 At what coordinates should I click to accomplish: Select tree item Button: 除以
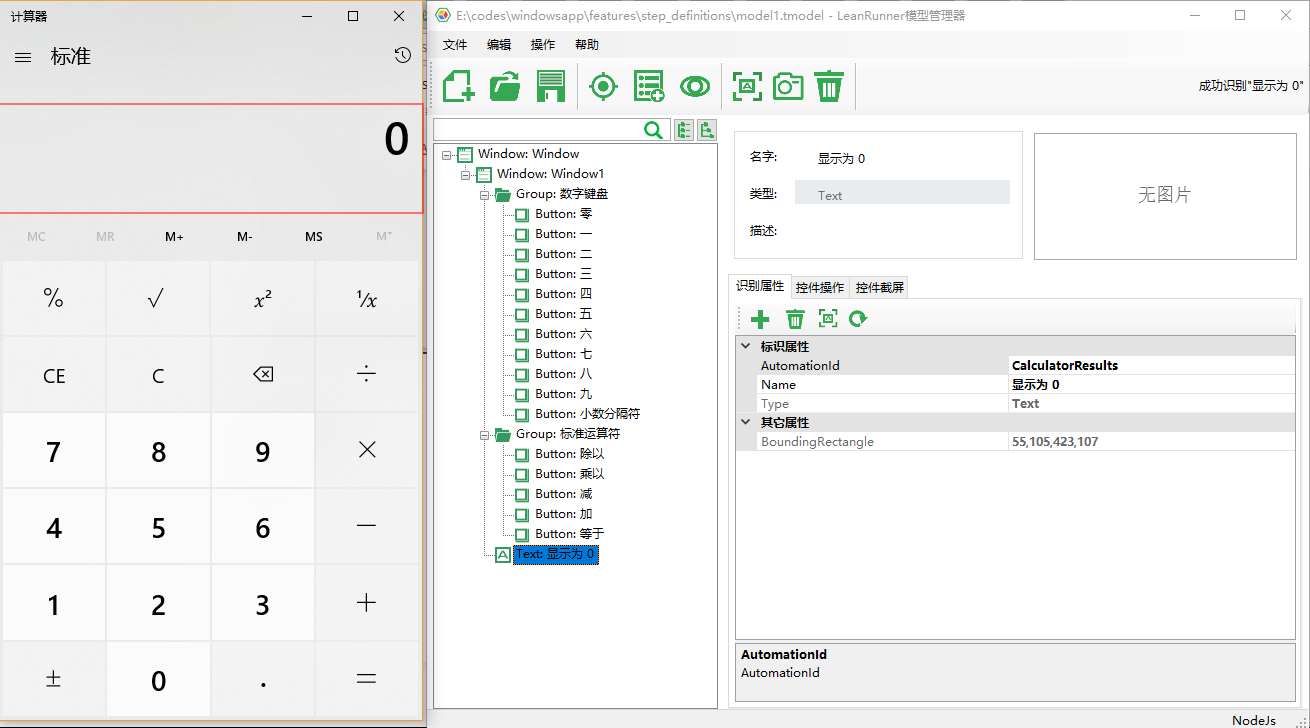pyautogui.click(x=570, y=454)
